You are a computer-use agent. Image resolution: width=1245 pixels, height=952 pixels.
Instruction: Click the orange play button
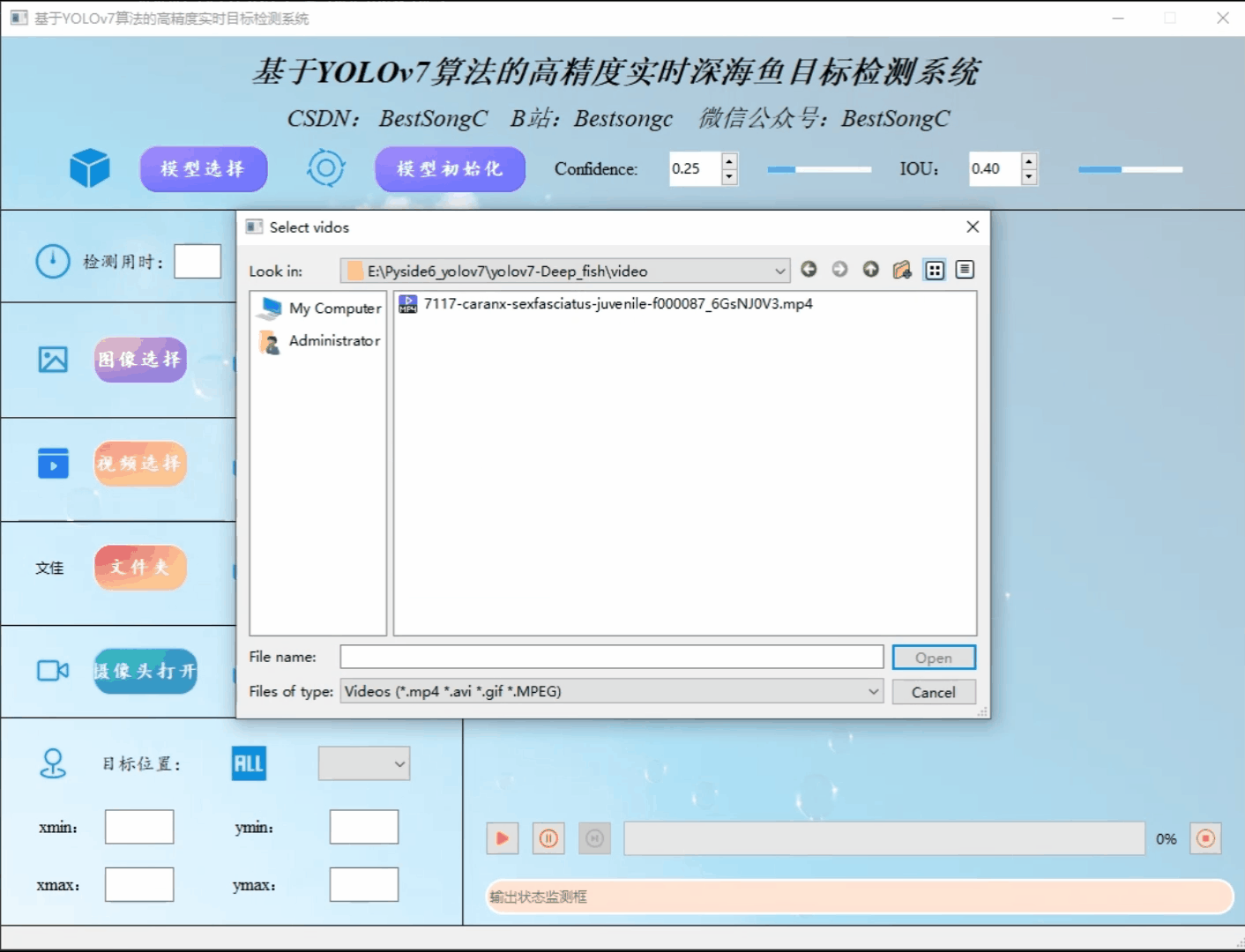point(503,838)
